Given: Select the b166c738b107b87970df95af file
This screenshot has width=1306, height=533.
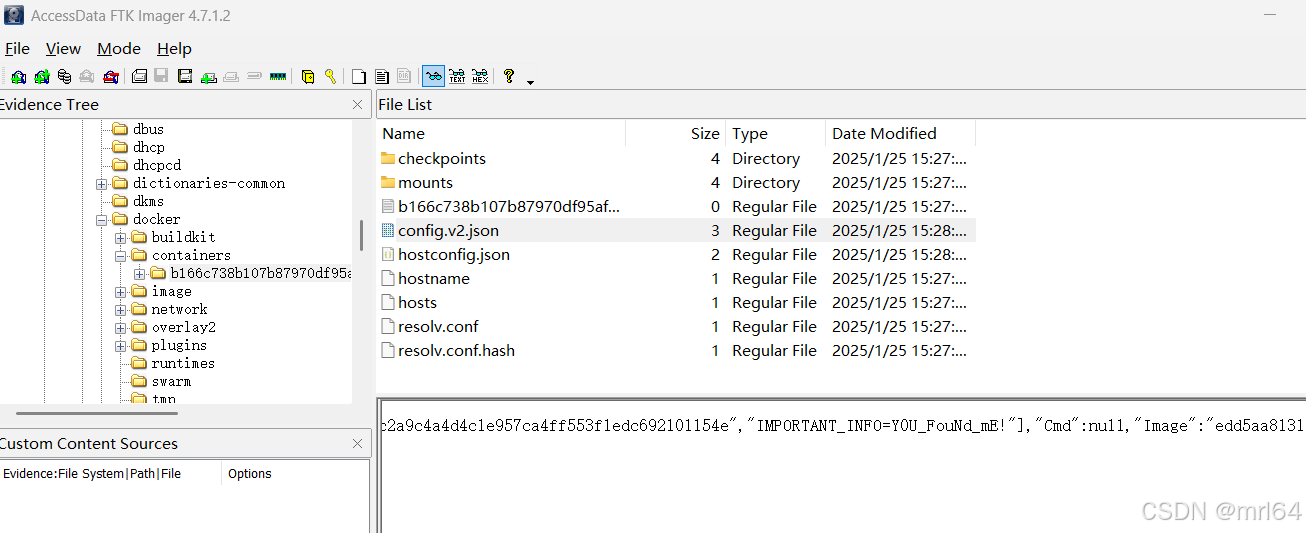Looking at the screenshot, I should tap(676, 207).
